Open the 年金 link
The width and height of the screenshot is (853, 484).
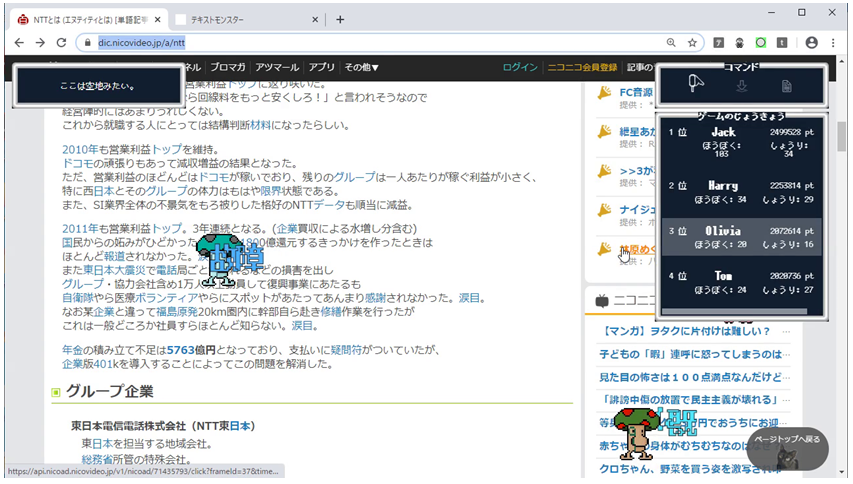tap(72, 350)
